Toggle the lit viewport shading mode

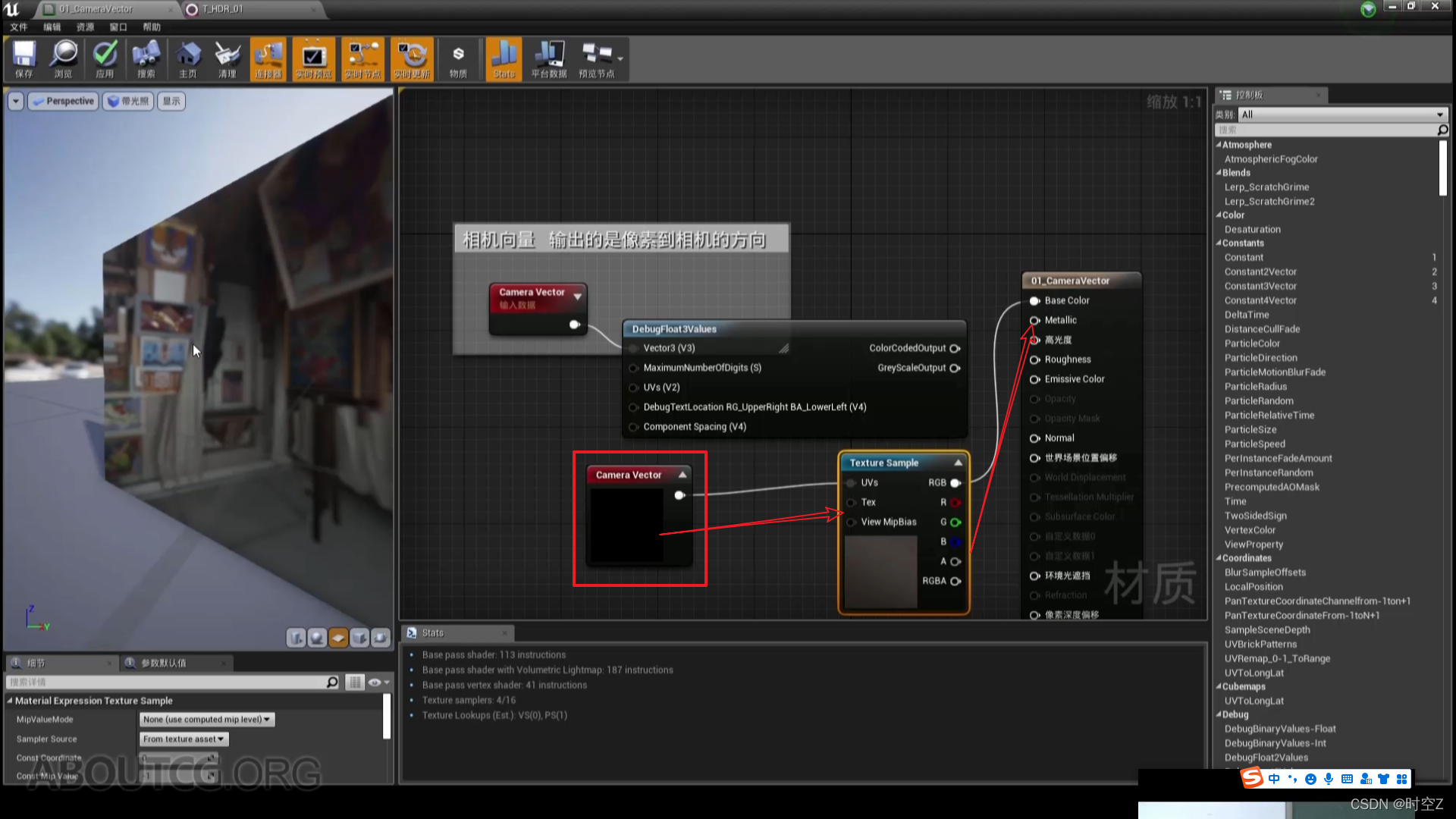[x=127, y=101]
